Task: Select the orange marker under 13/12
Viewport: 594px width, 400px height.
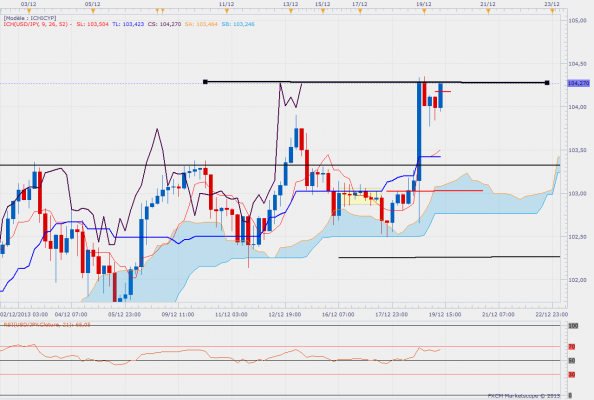Action: coord(291,11)
